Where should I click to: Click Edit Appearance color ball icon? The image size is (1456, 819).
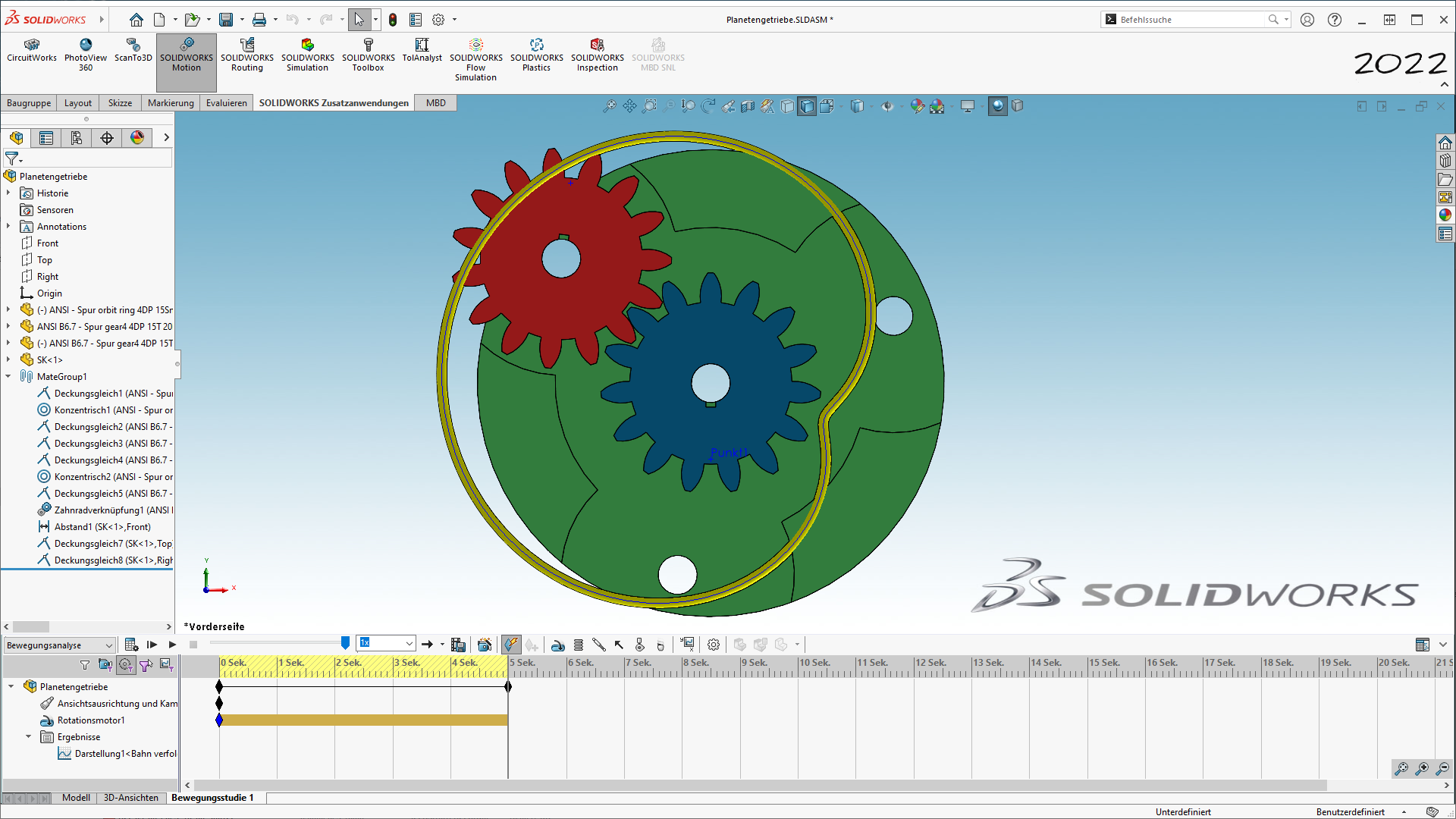point(918,106)
